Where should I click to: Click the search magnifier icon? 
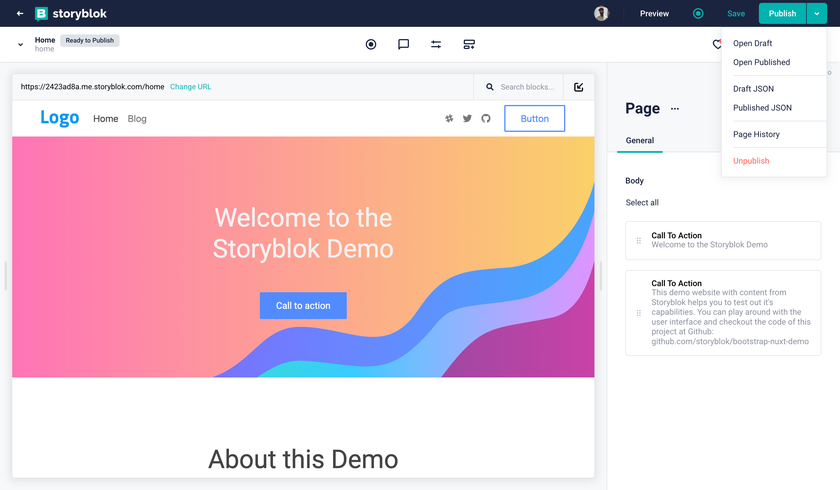tap(490, 87)
